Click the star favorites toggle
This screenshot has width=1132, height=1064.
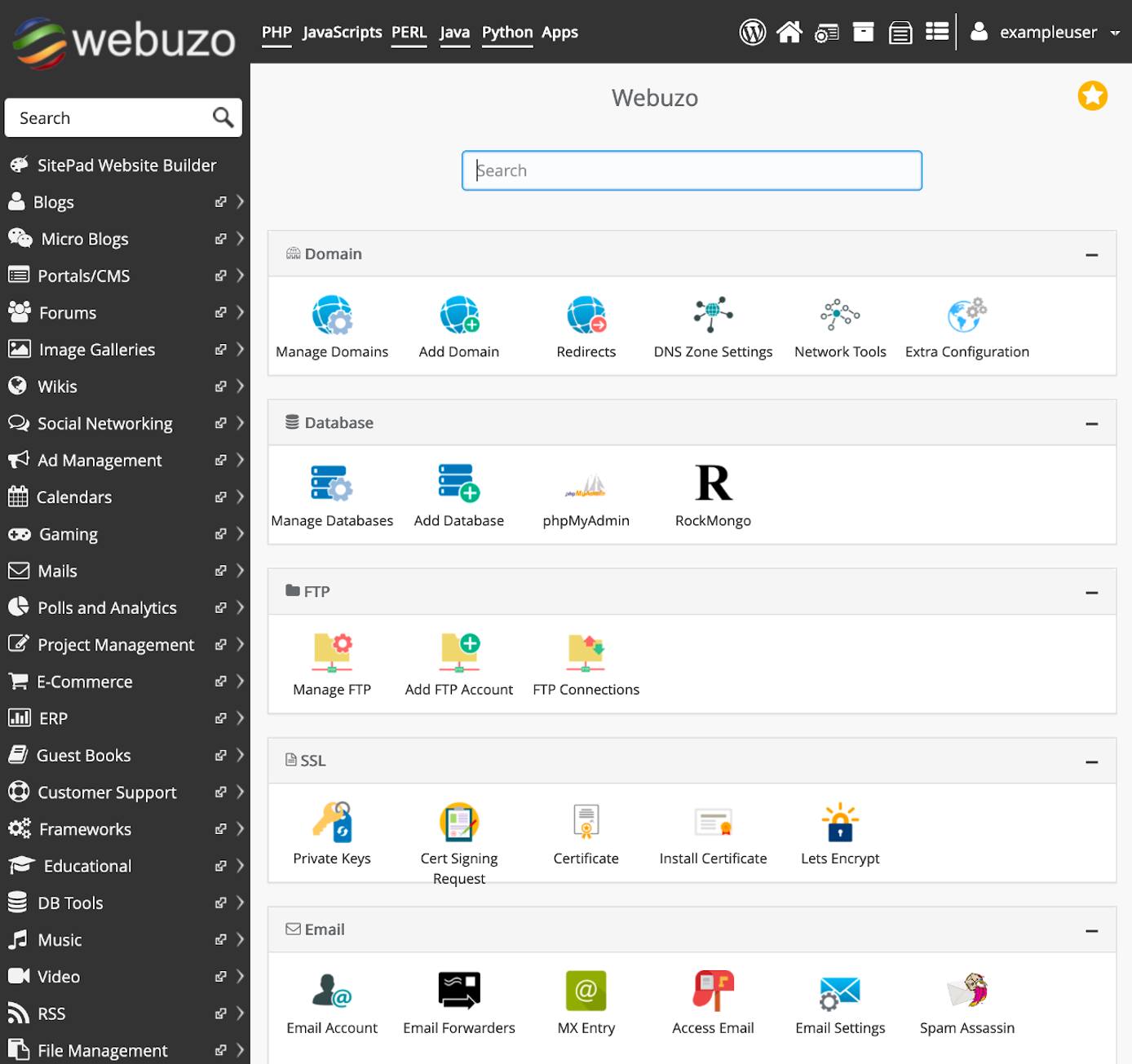1093,95
